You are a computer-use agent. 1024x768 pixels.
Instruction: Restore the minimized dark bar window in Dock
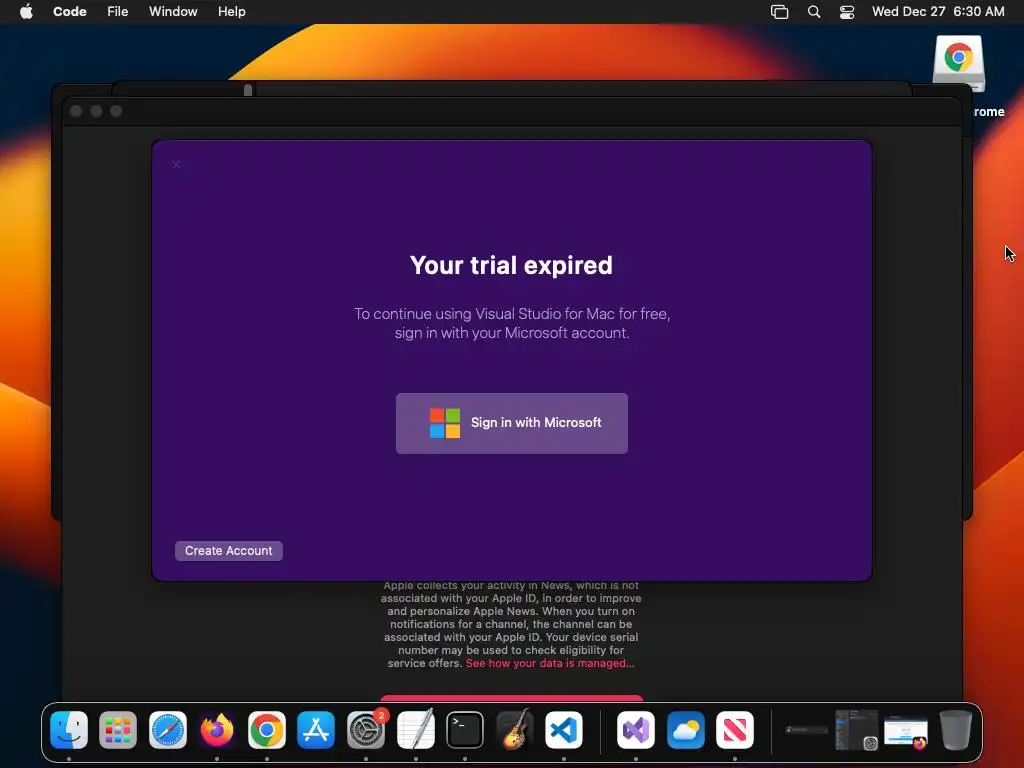coord(807,730)
